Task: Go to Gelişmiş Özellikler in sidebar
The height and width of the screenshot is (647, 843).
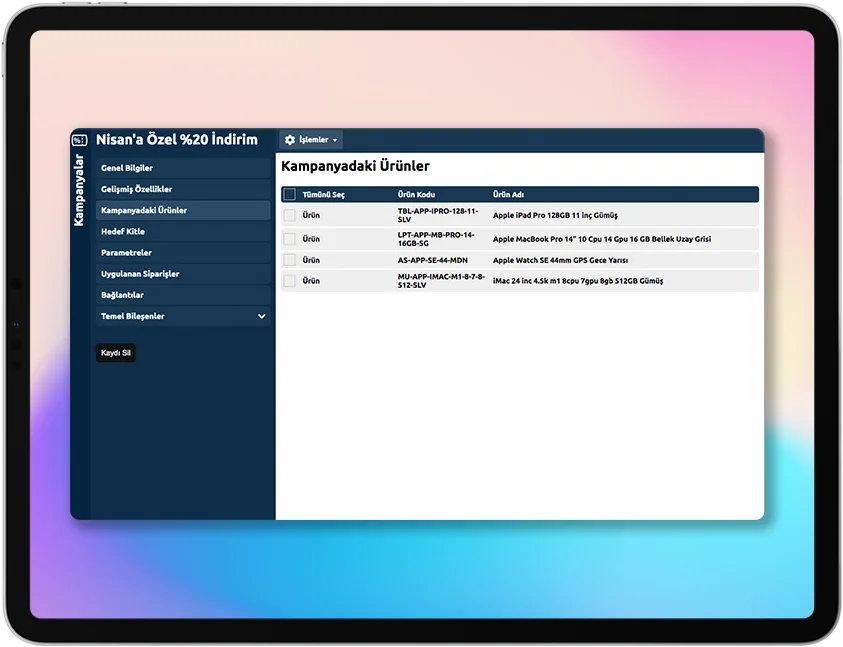Action: point(136,189)
